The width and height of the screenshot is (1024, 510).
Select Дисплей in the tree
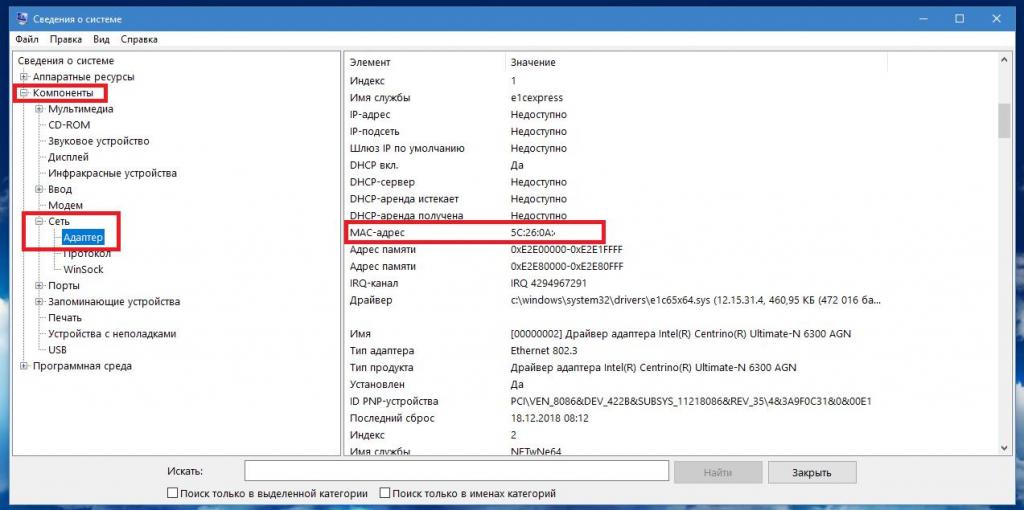pos(69,157)
